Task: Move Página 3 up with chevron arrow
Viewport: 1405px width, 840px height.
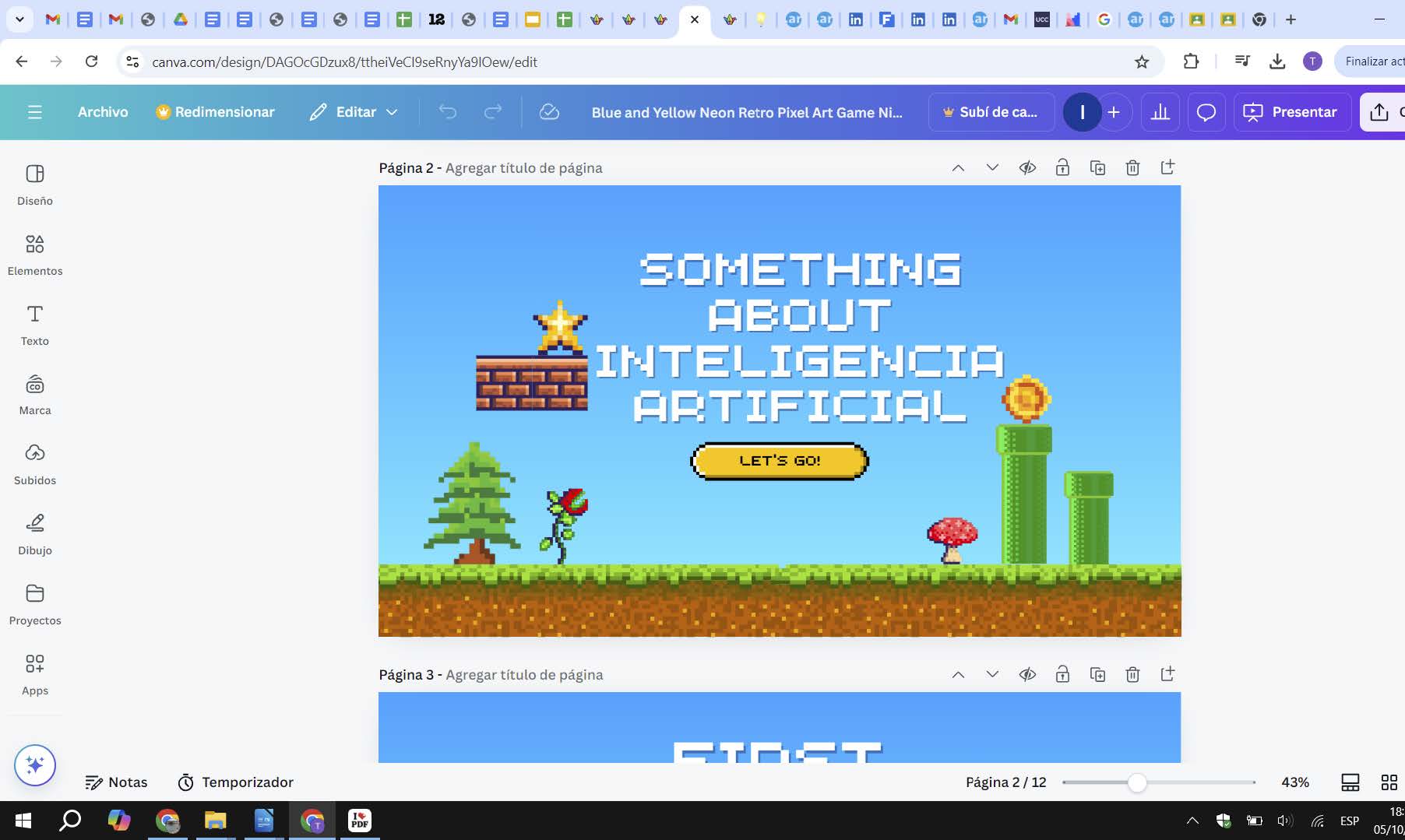Action: (958, 674)
